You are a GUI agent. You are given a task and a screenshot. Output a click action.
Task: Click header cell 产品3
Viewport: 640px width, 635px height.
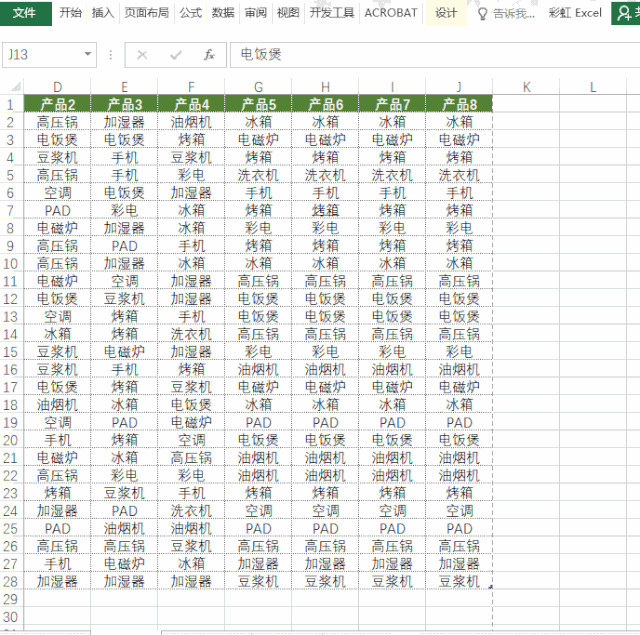(x=124, y=104)
